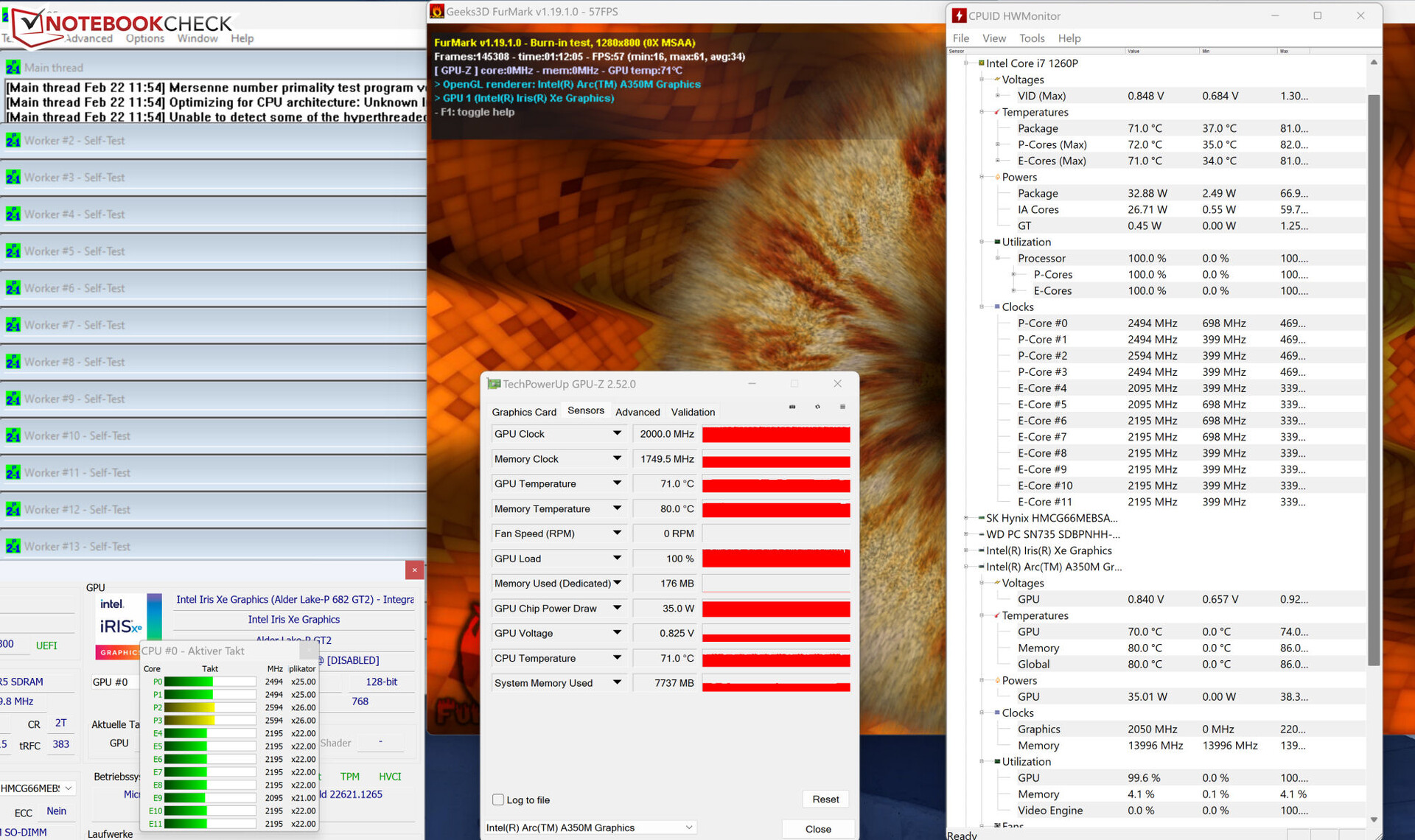Open the GPU Clock sensor dropdown

(617, 434)
